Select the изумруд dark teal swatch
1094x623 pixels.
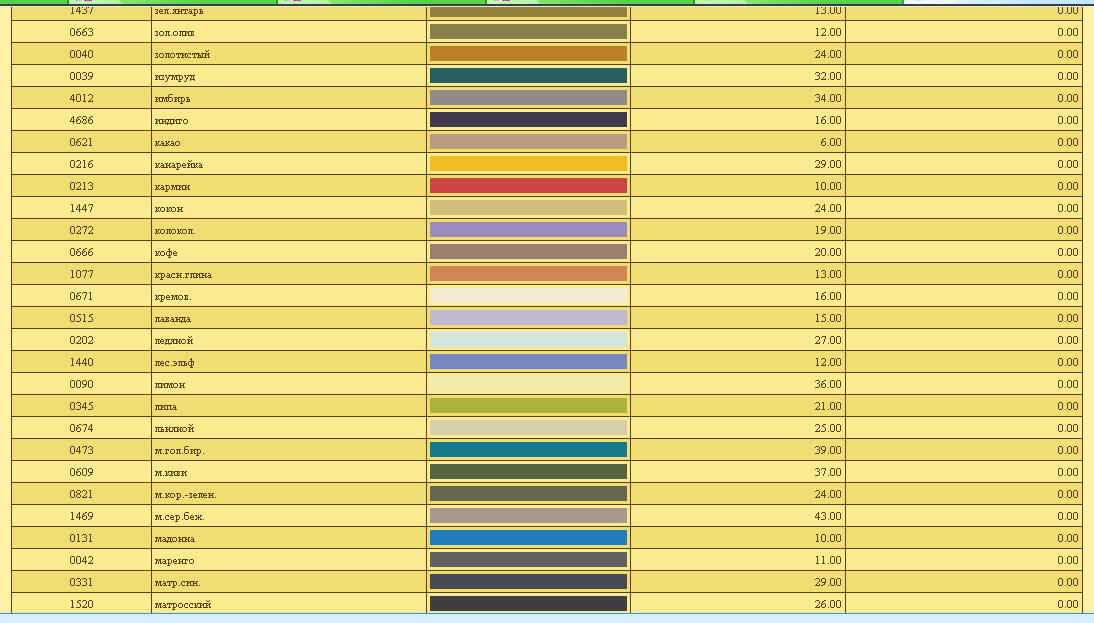click(528, 76)
